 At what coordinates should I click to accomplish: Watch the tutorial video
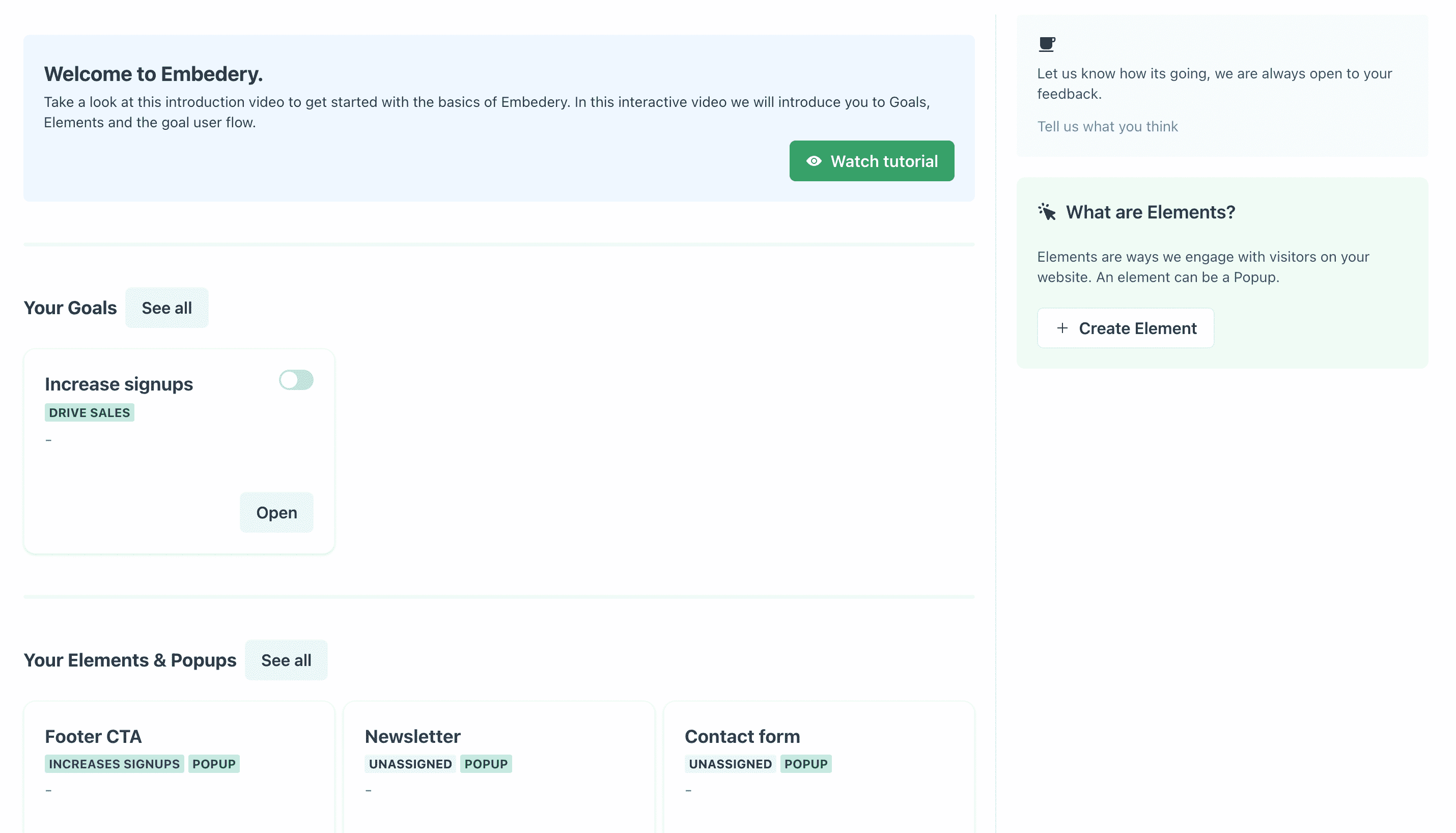tap(872, 161)
